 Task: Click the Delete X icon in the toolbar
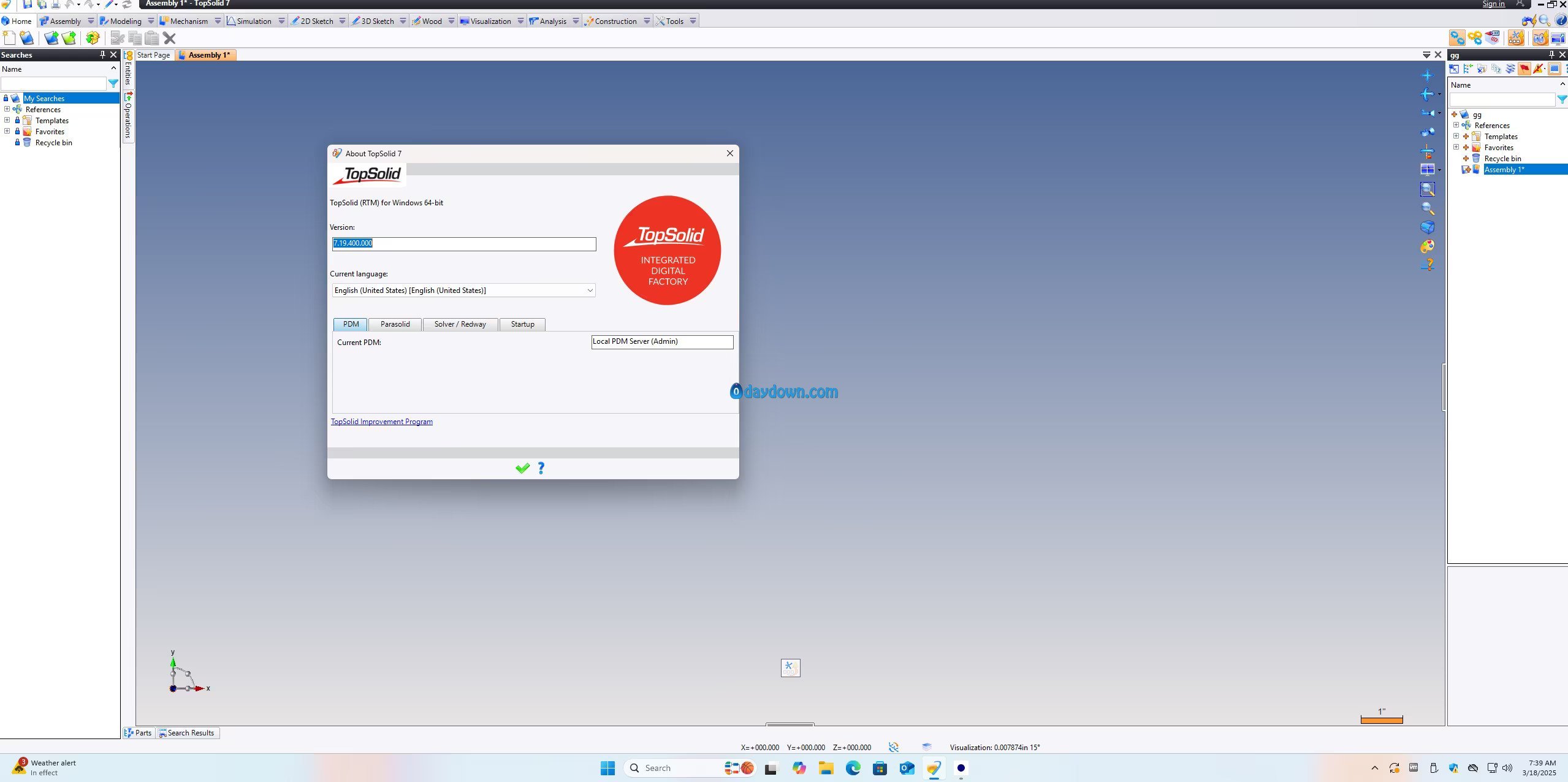(170, 38)
